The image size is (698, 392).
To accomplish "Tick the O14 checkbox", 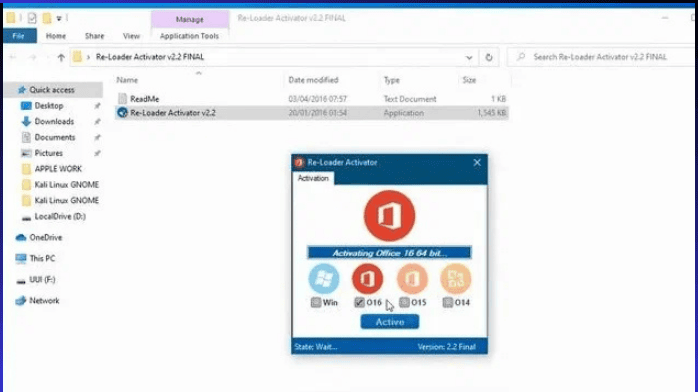I will click(448, 303).
